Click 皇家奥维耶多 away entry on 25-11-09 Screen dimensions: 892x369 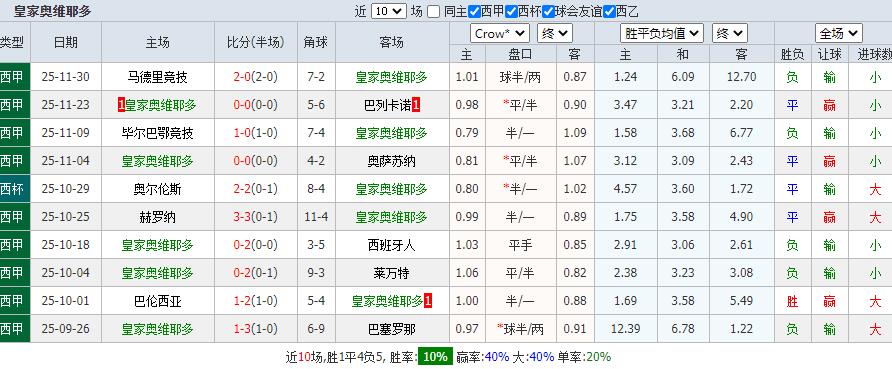(x=391, y=133)
